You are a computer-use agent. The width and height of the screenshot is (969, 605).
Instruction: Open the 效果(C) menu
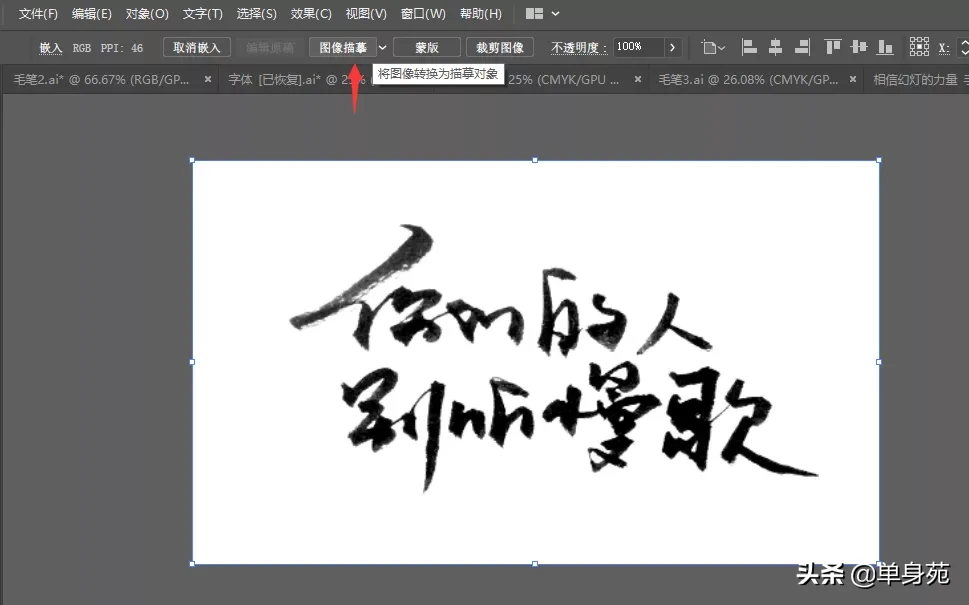pos(311,14)
